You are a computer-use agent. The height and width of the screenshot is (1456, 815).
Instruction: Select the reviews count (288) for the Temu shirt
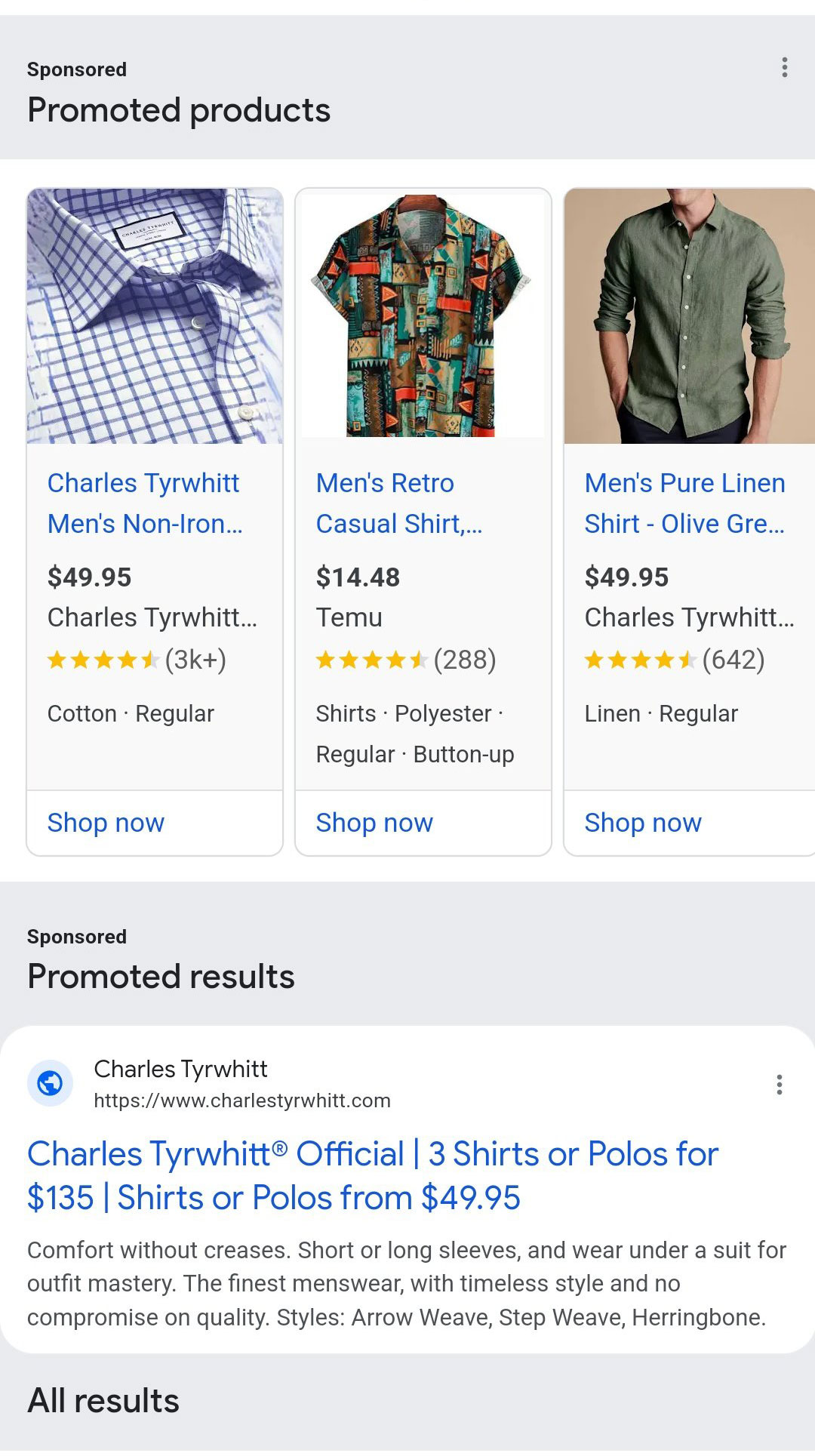coord(465,660)
